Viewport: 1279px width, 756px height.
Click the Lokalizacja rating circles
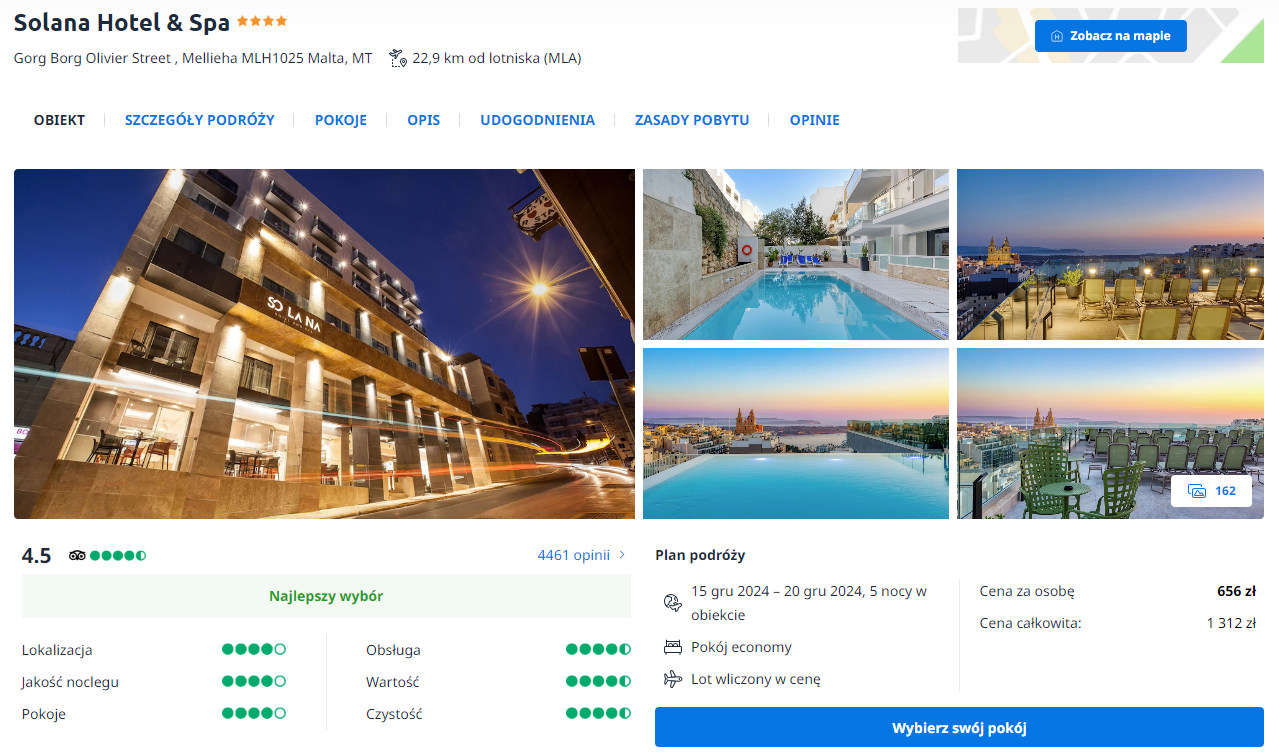[254, 650]
